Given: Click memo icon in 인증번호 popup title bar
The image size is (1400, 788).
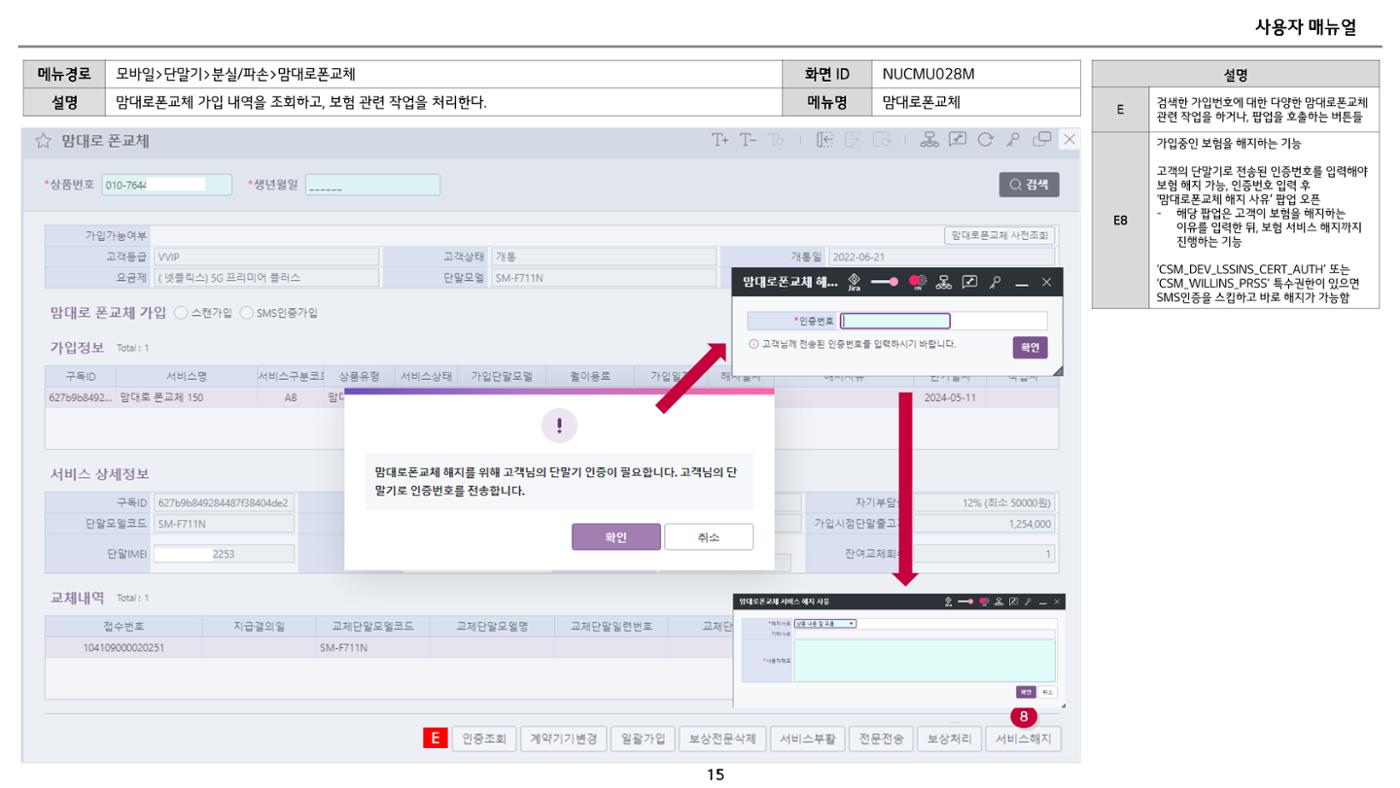Looking at the screenshot, I should point(969,283).
